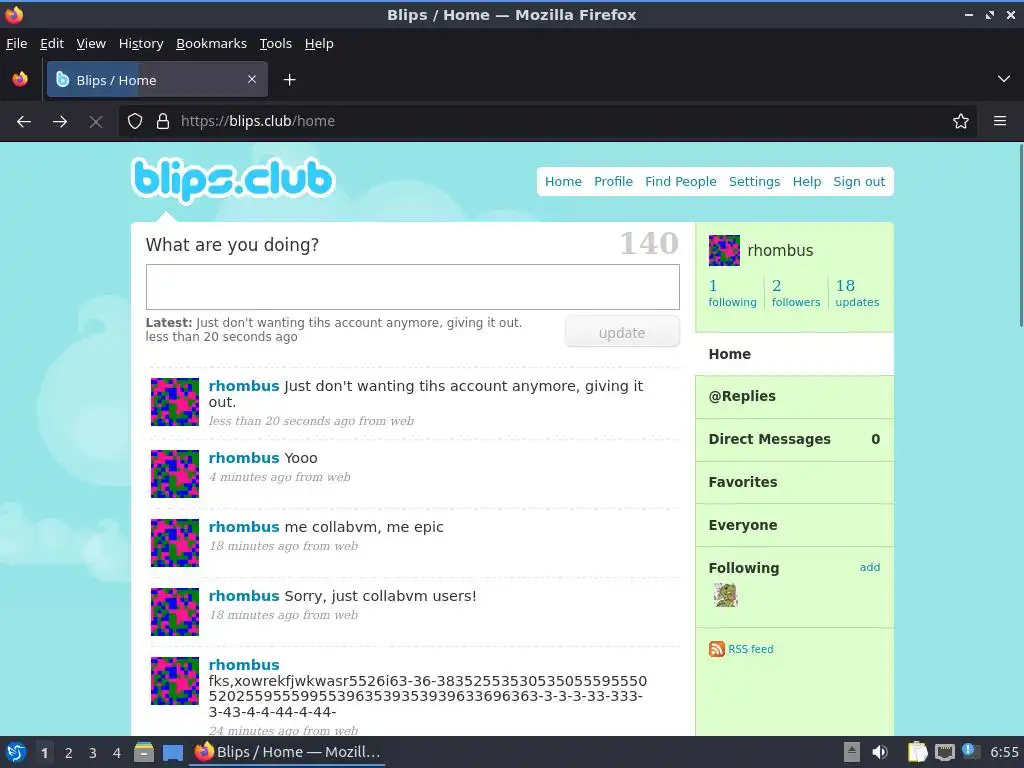The height and width of the screenshot is (768, 1024).
Task: Open the '4 minutes ago' timestamp link
Action: [249, 477]
